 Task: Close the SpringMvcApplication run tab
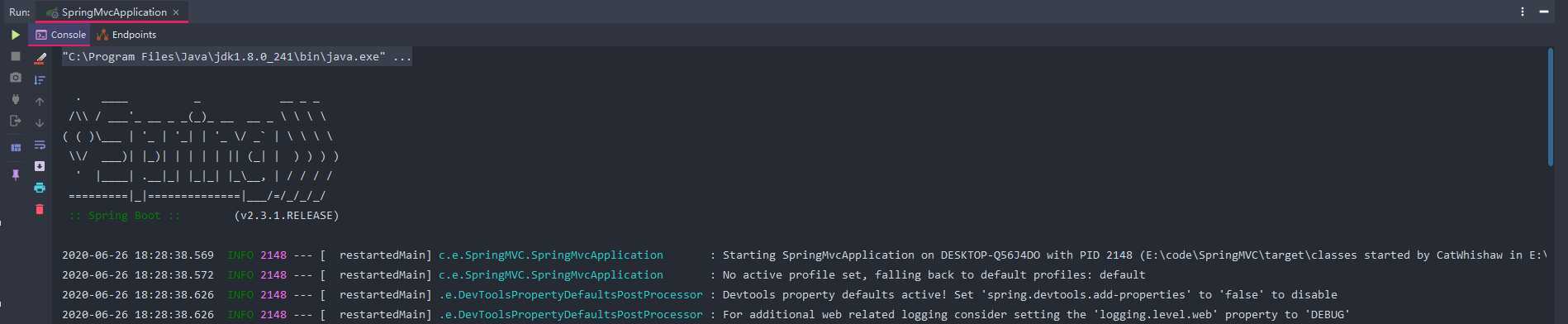[x=176, y=12]
